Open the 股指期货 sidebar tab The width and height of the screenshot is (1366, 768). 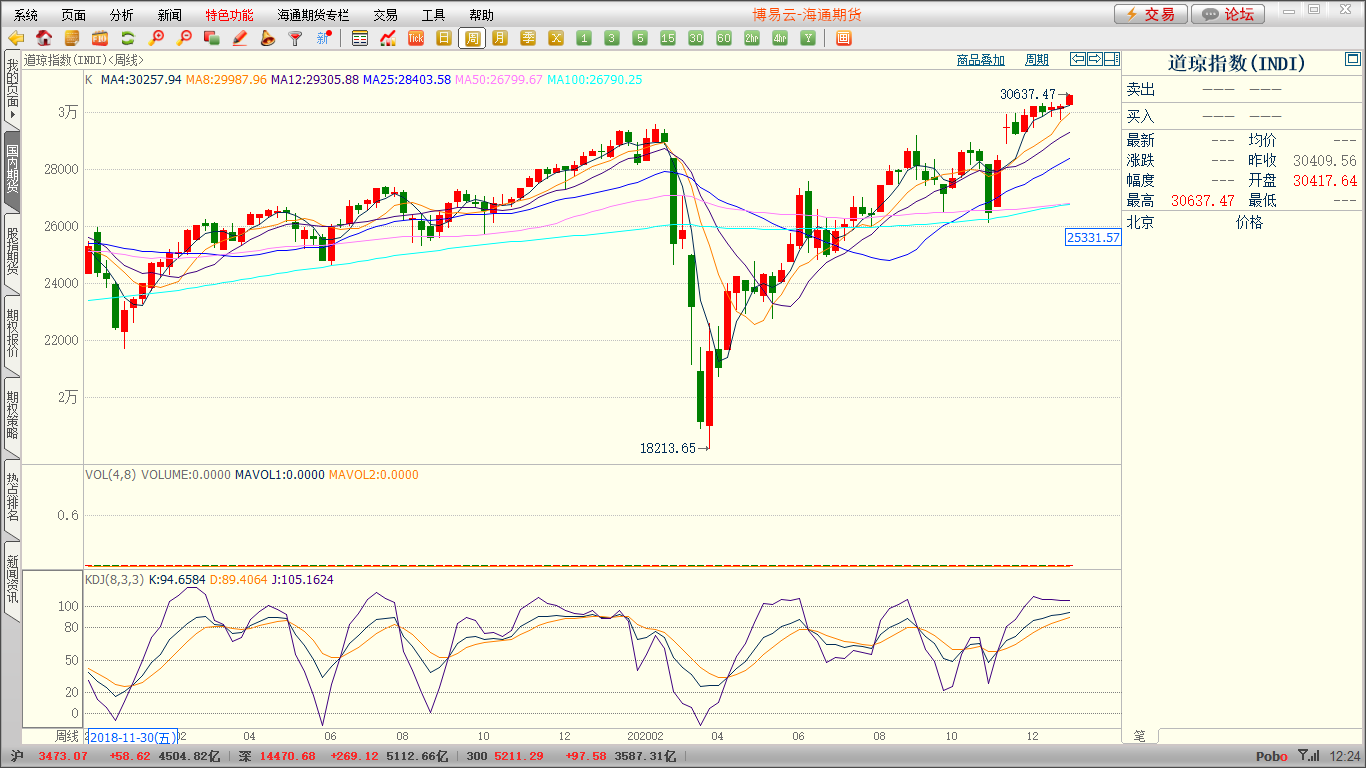pos(12,251)
